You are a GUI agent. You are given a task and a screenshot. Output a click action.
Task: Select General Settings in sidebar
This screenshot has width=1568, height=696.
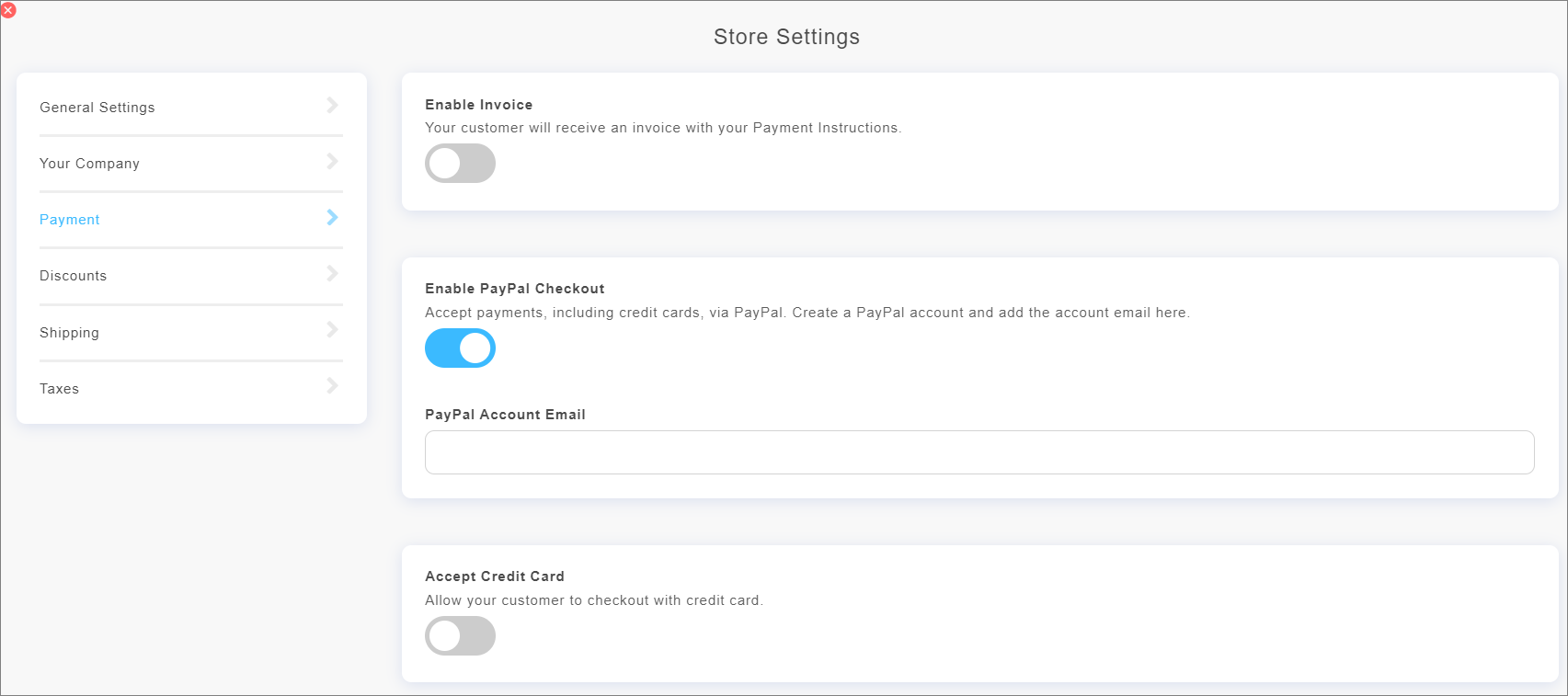pyautogui.click(x=97, y=107)
